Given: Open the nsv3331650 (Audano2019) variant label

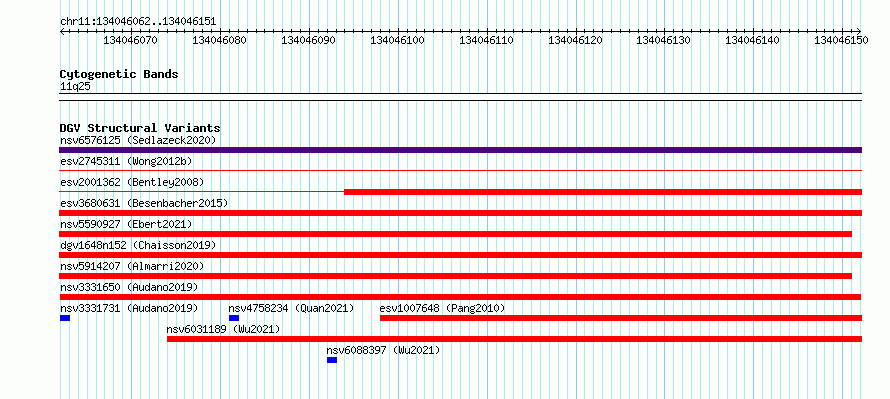Looking at the screenshot, I should 129,287.
